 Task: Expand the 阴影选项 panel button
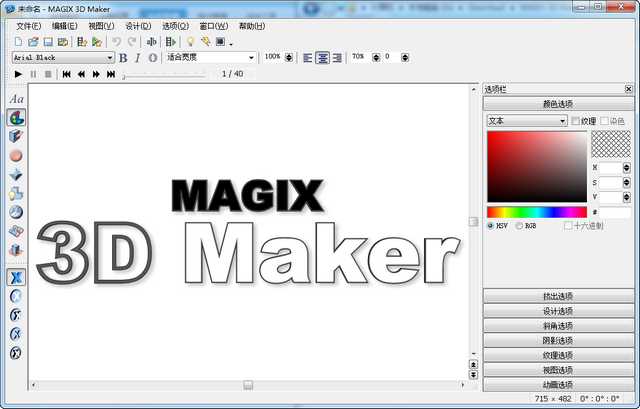click(558, 340)
